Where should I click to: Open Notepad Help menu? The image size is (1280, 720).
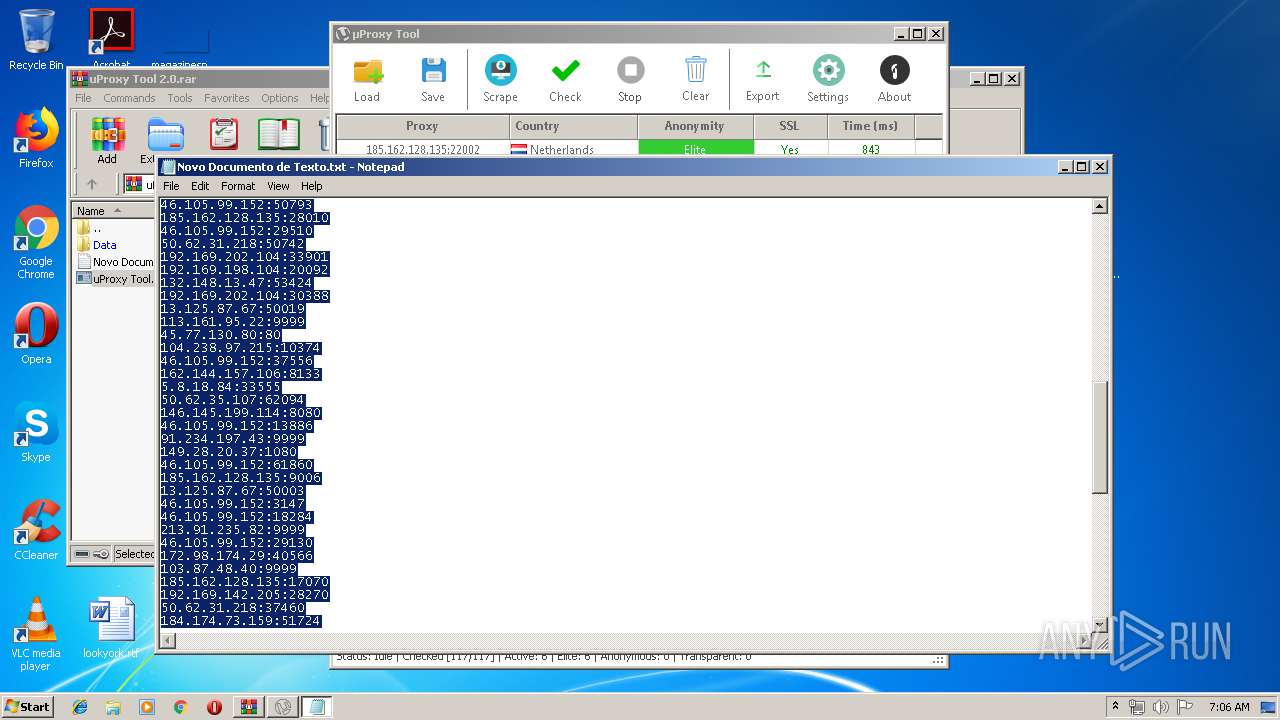tap(312, 186)
